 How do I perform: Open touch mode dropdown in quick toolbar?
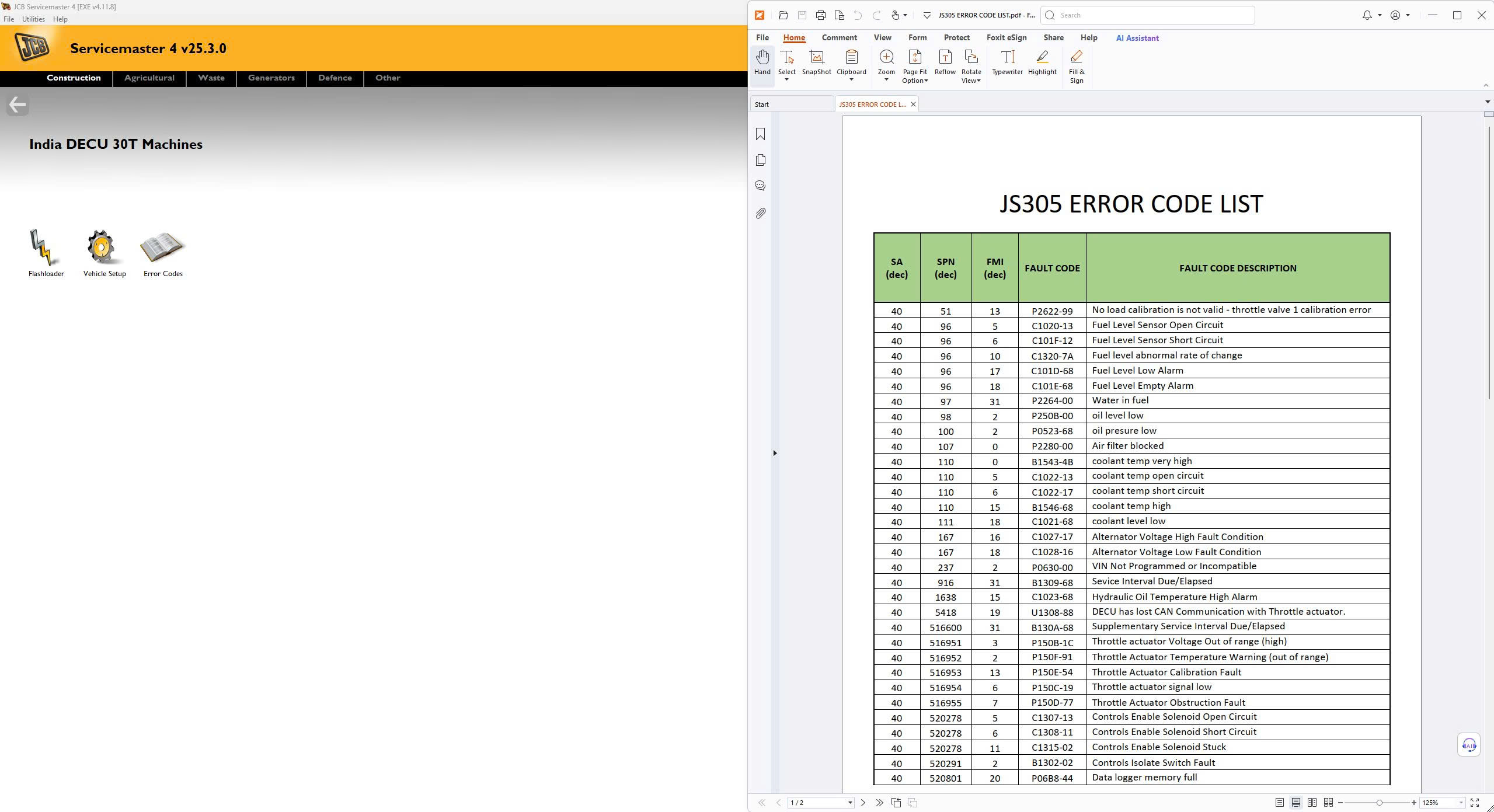coord(905,15)
